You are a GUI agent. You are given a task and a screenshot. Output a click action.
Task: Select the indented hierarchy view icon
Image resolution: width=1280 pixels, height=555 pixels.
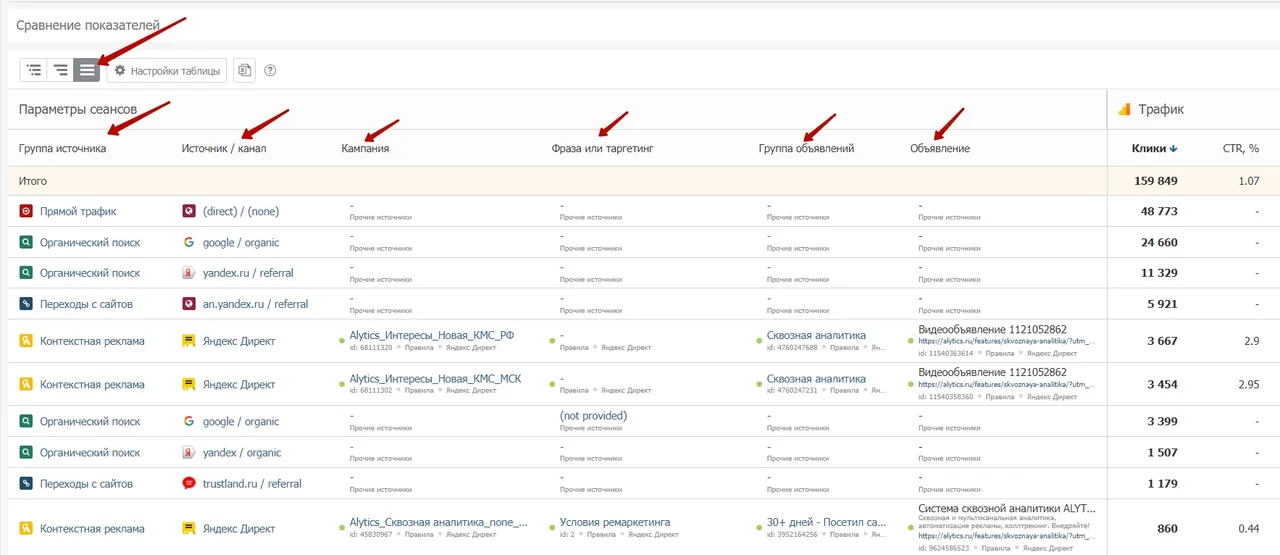(60, 70)
